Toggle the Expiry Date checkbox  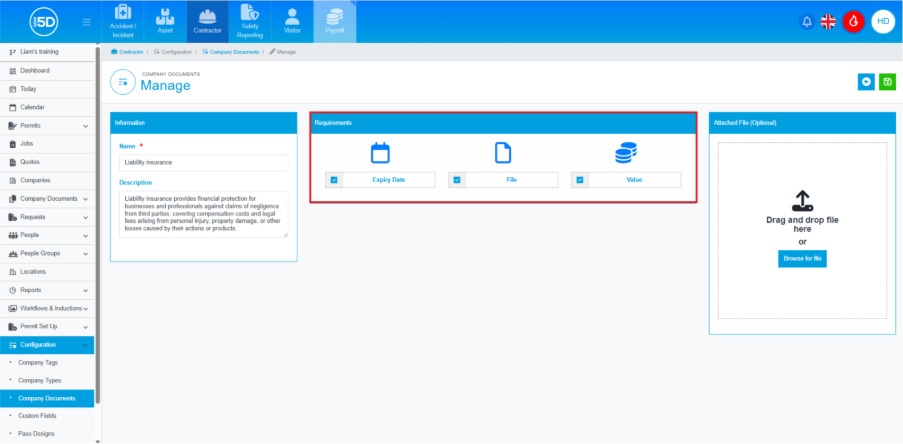334,180
